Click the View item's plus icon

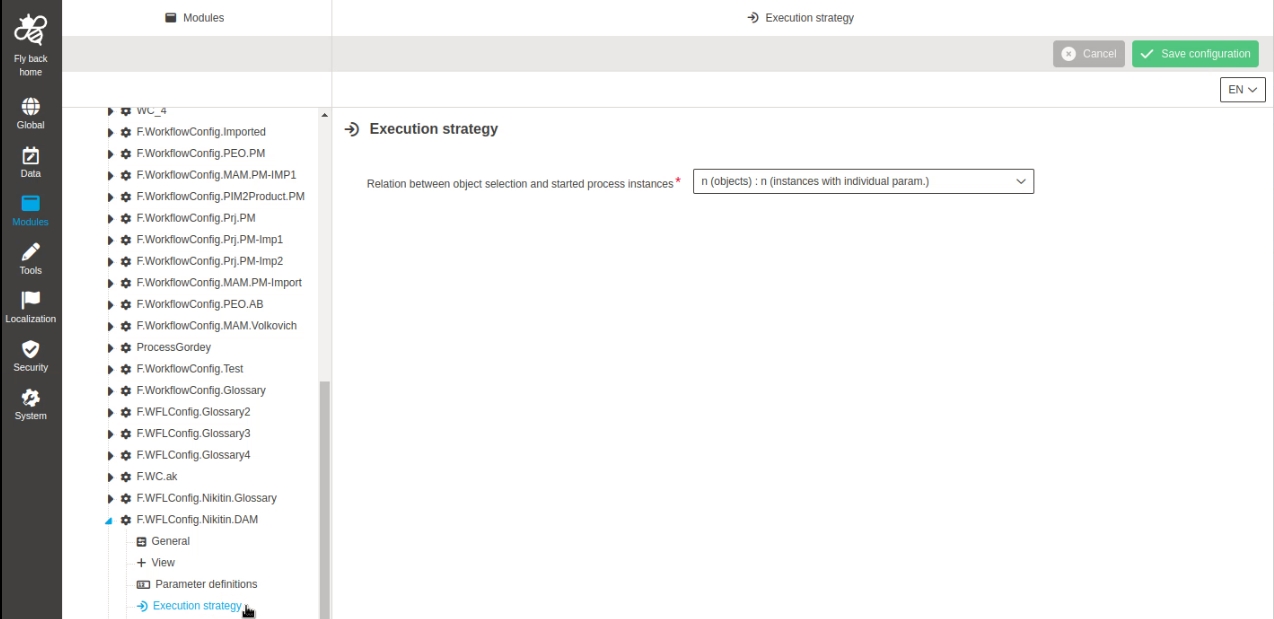tap(141, 563)
